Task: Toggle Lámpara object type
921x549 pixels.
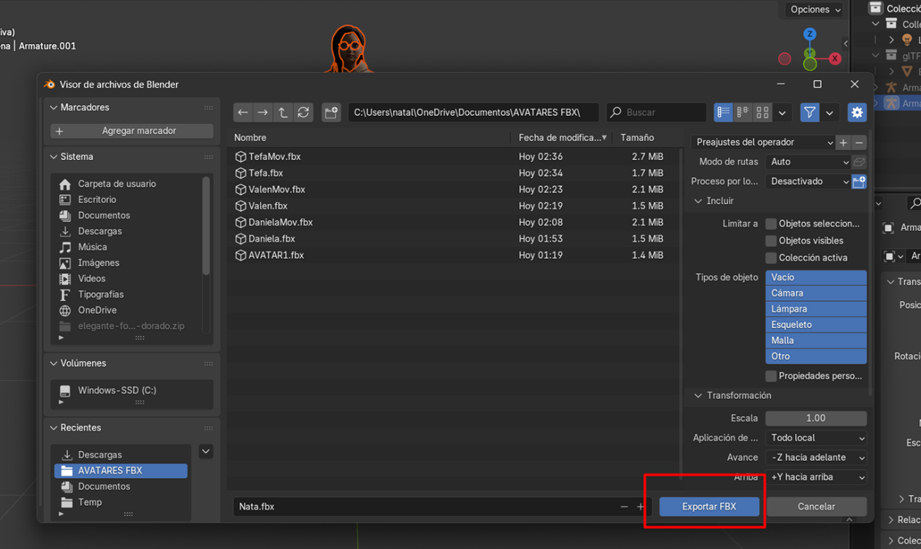Action: pos(816,309)
